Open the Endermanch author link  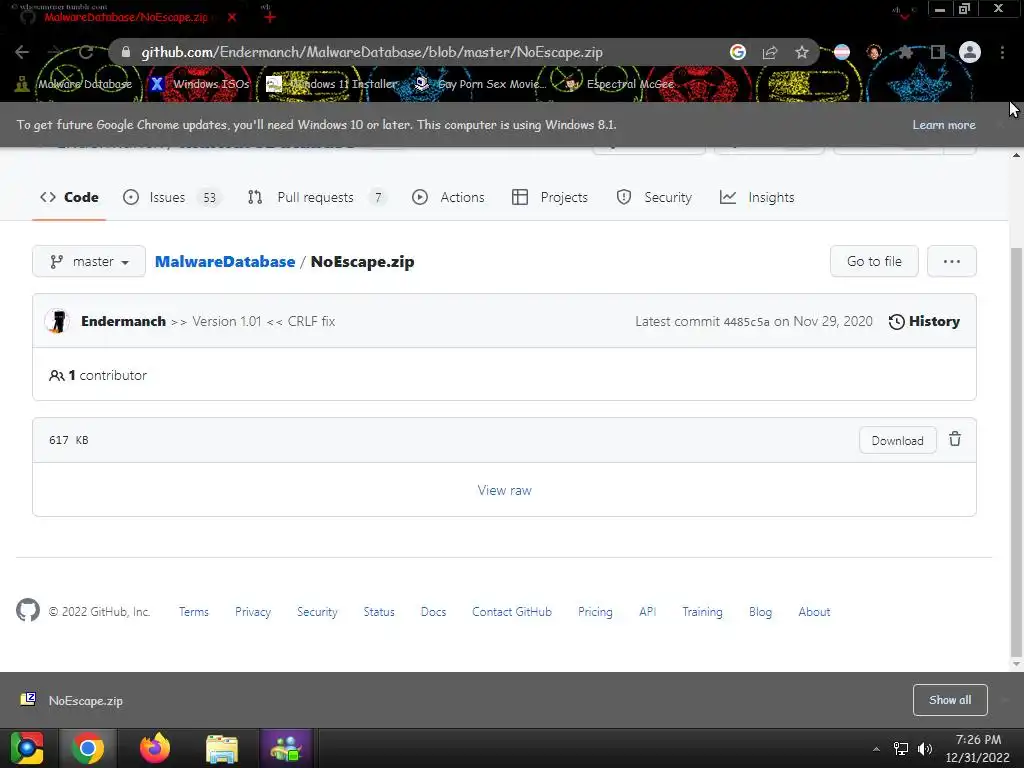click(x=123, y=321)
